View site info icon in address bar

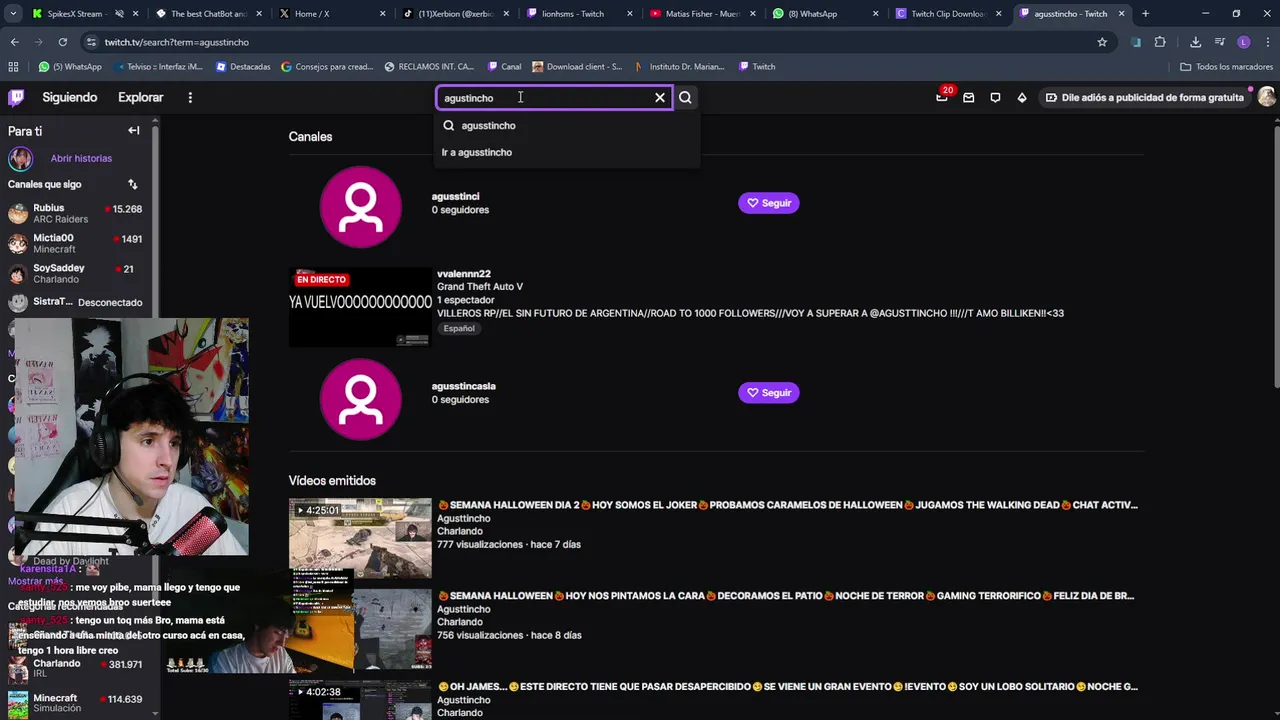click(x=91, y=42)
